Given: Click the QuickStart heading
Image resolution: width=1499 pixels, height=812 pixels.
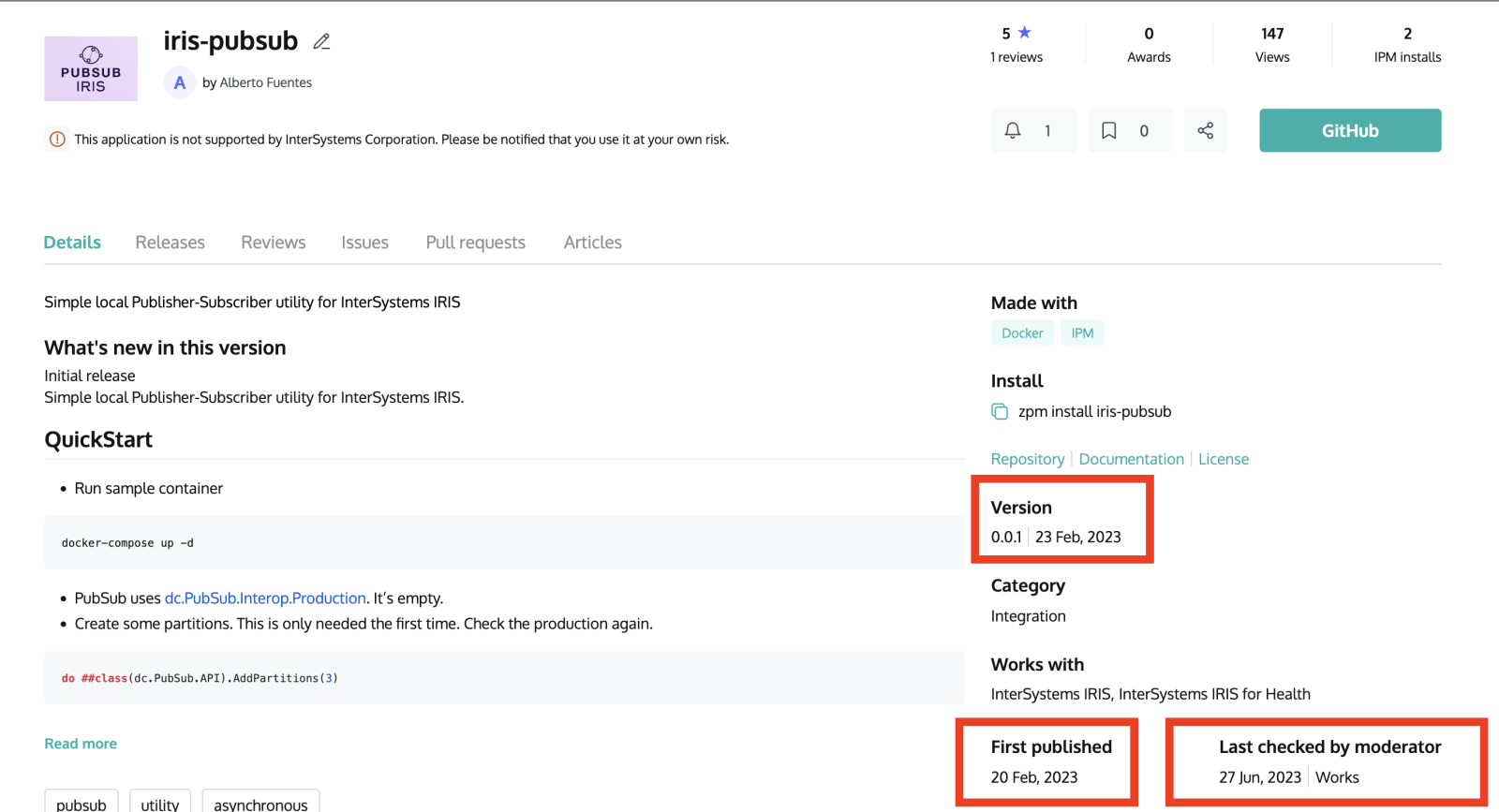Looking at the screenshot, I should [98, 439].
